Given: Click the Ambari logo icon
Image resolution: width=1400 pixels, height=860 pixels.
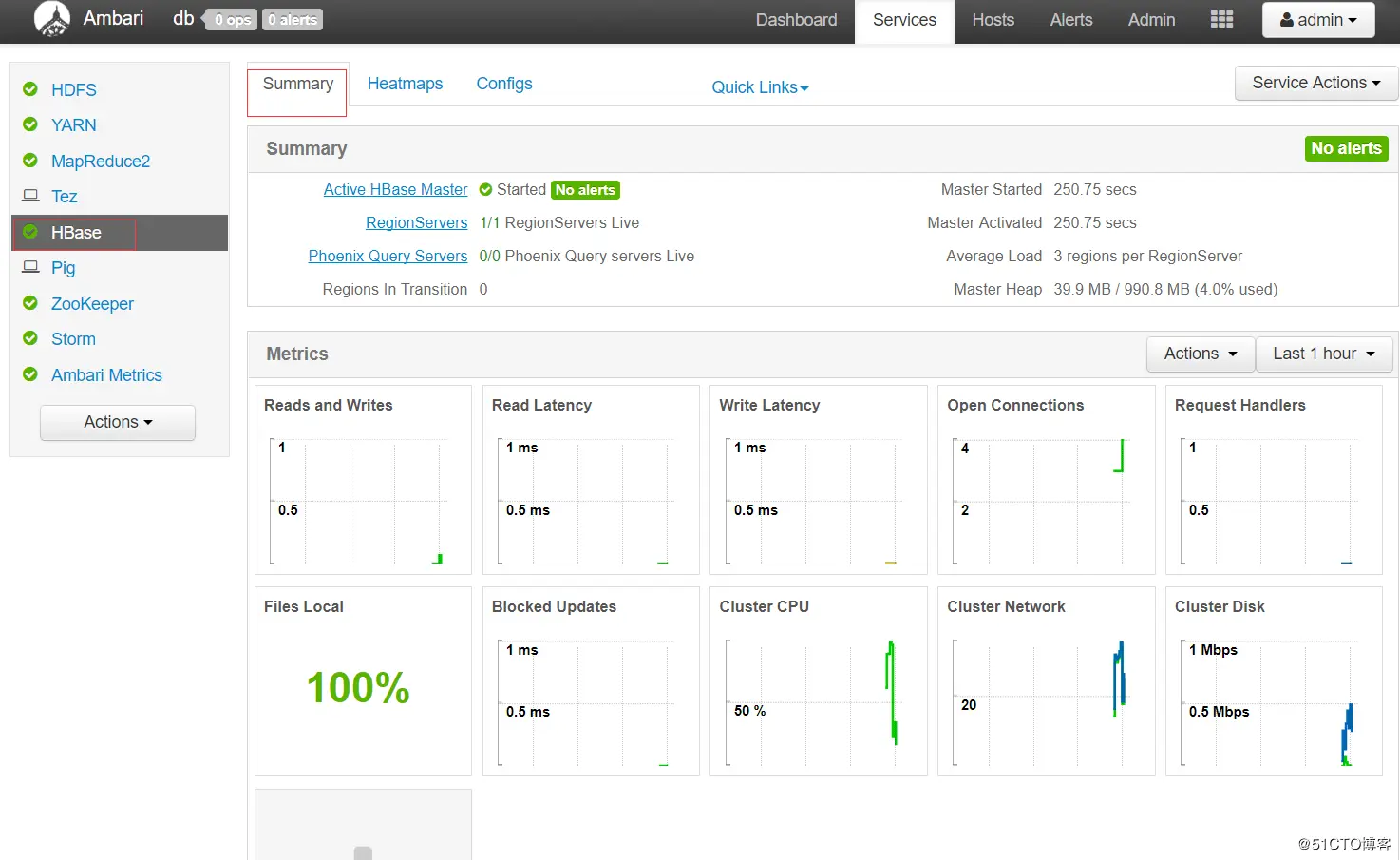Looking at the screenshot, I should pos(52,19).
